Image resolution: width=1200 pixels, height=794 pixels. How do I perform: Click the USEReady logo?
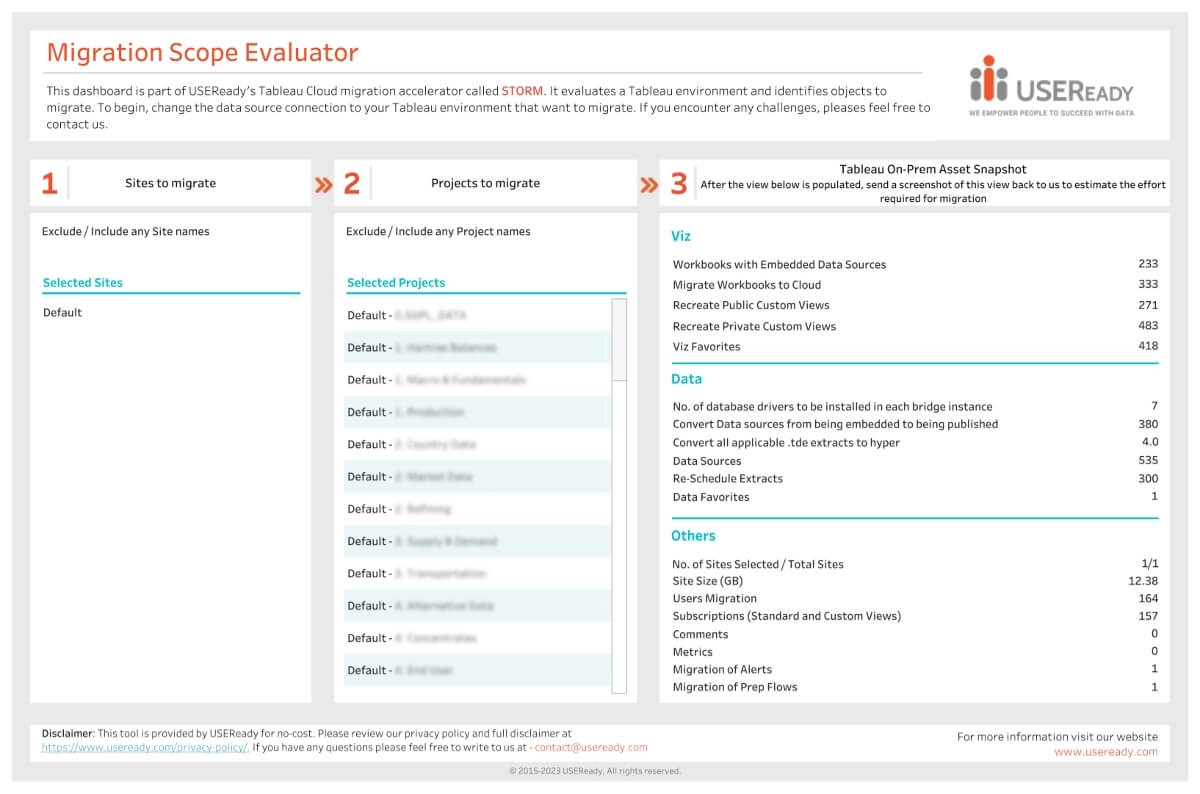(1051, 86)
